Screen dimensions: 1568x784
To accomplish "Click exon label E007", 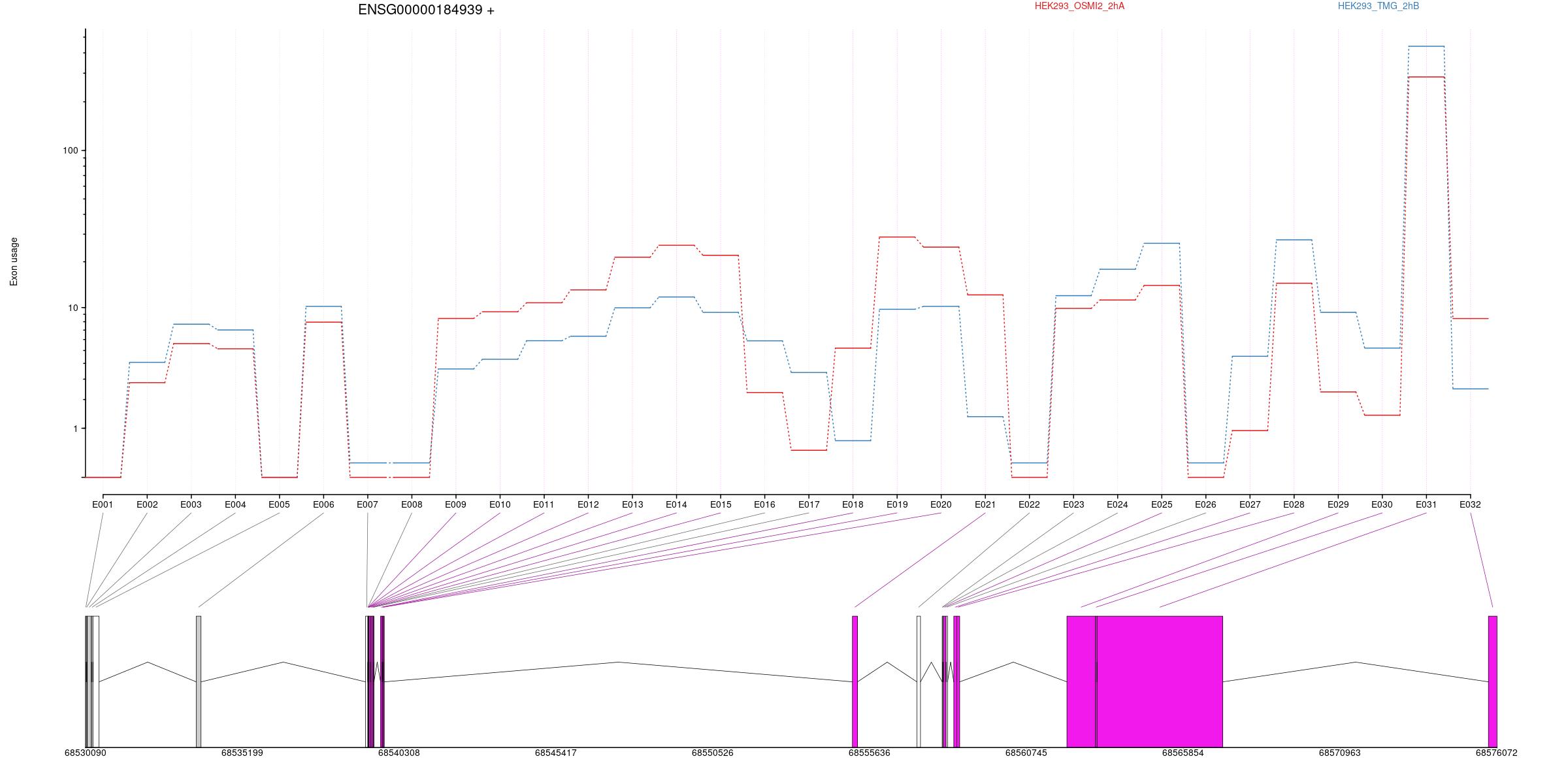I will point(367,504).
